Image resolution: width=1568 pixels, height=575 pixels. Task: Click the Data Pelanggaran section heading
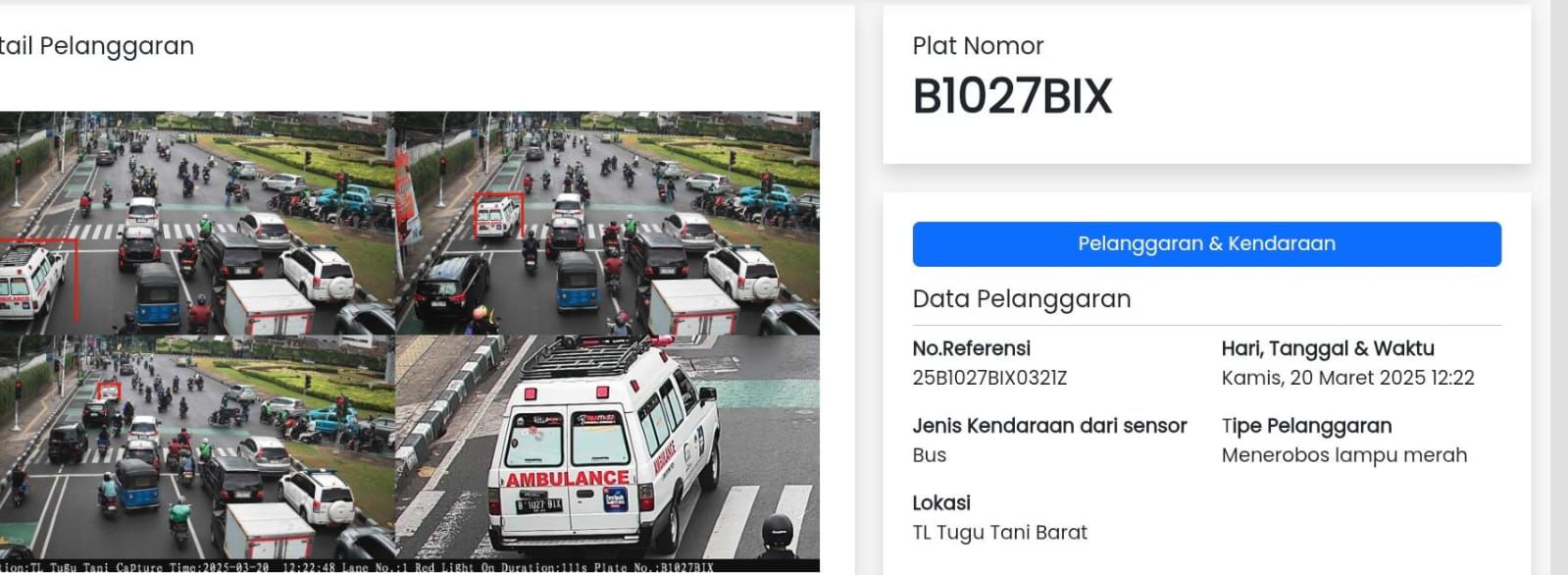point(1022,298)
